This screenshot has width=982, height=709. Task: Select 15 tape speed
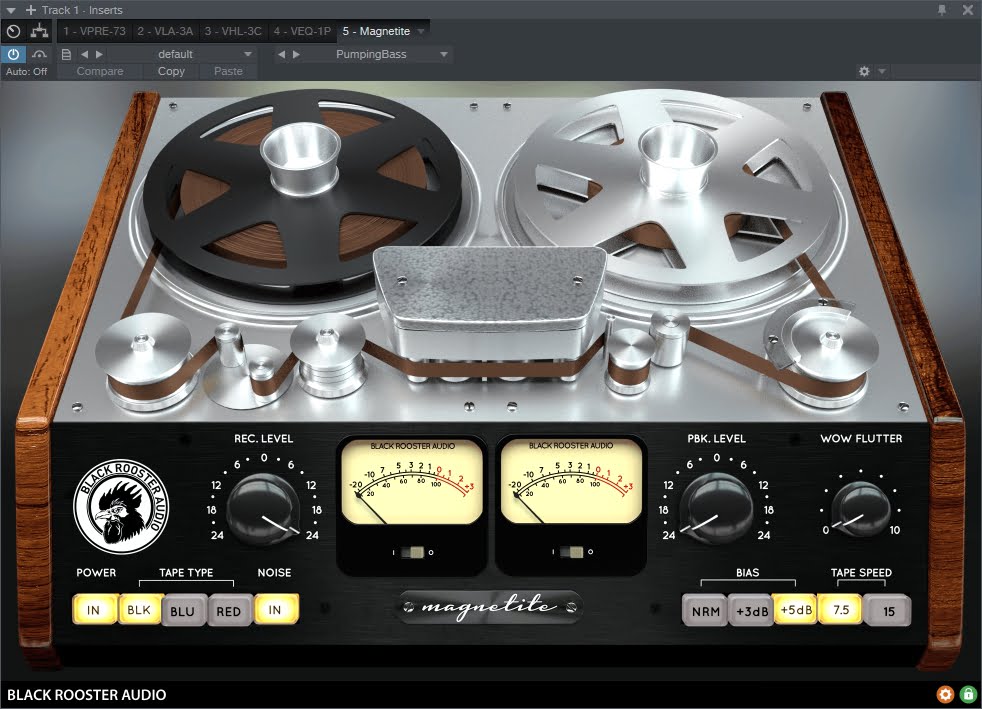point(888,611)
